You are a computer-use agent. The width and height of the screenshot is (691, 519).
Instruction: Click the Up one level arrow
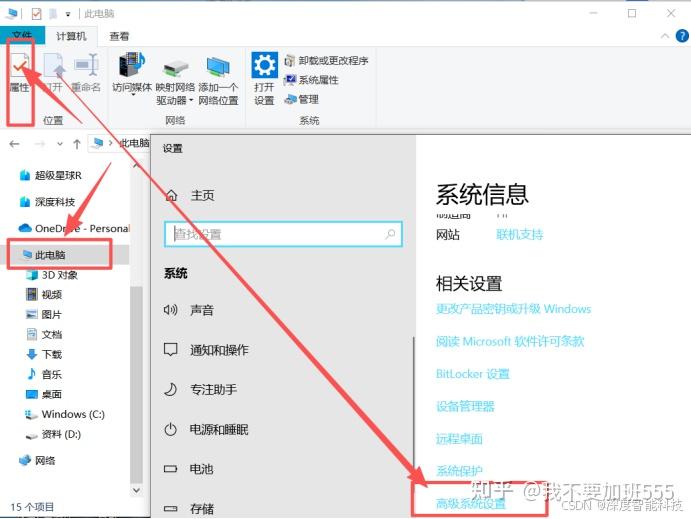[x=77, y=144]
